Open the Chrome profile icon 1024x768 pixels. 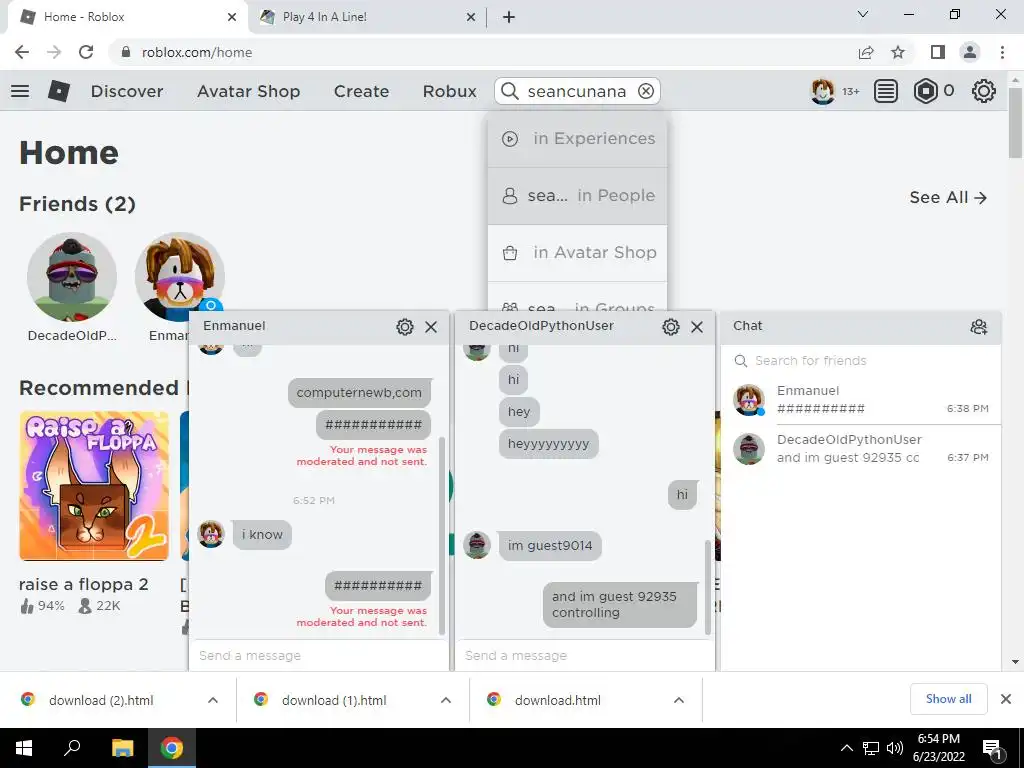[x=970, y=52]
